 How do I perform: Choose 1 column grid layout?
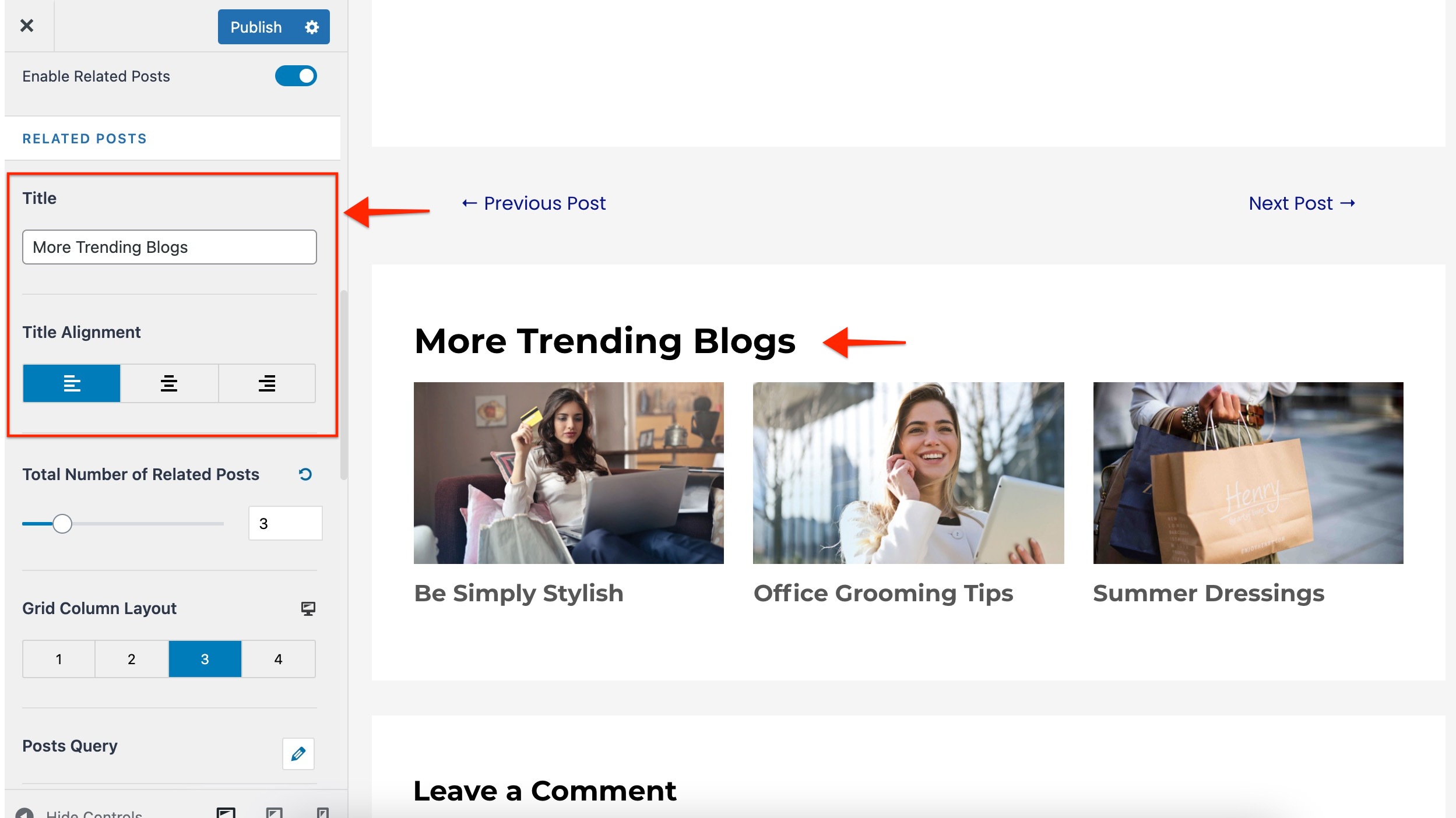59,659
